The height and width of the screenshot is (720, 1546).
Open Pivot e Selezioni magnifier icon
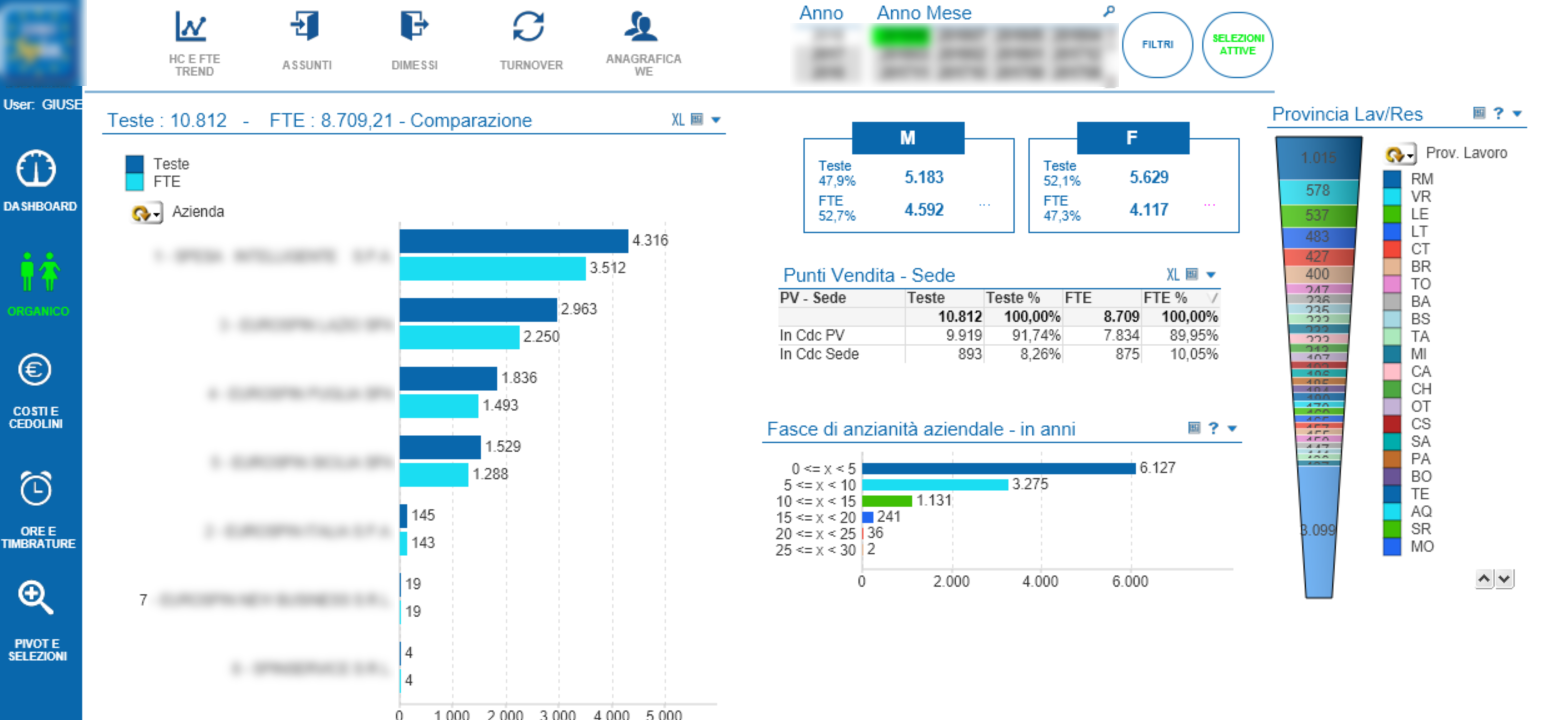[x=36, y=598]
